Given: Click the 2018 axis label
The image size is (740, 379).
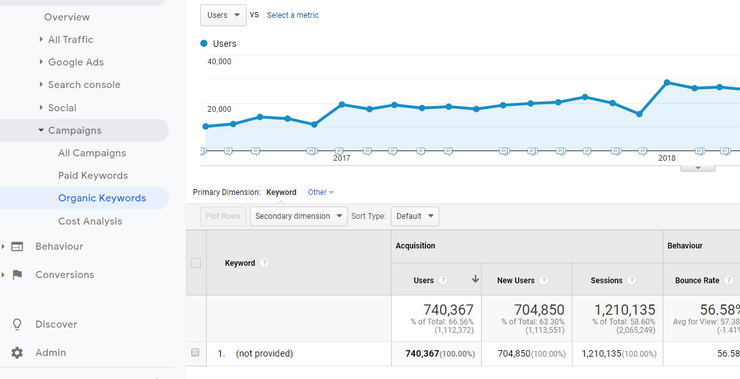Looking at the screenshot, I should coord(667,158).
